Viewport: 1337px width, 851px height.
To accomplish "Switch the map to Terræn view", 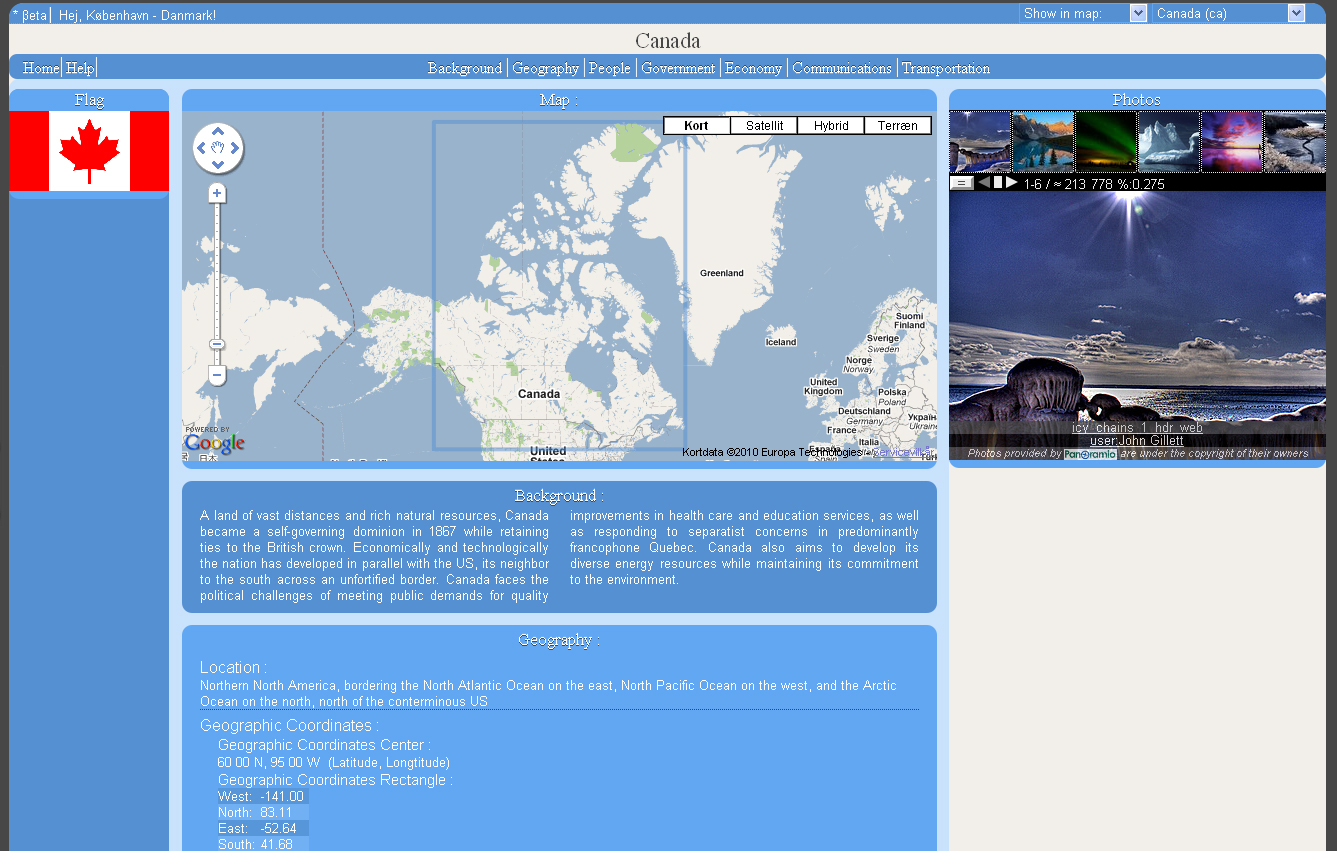I will point(897,126).
